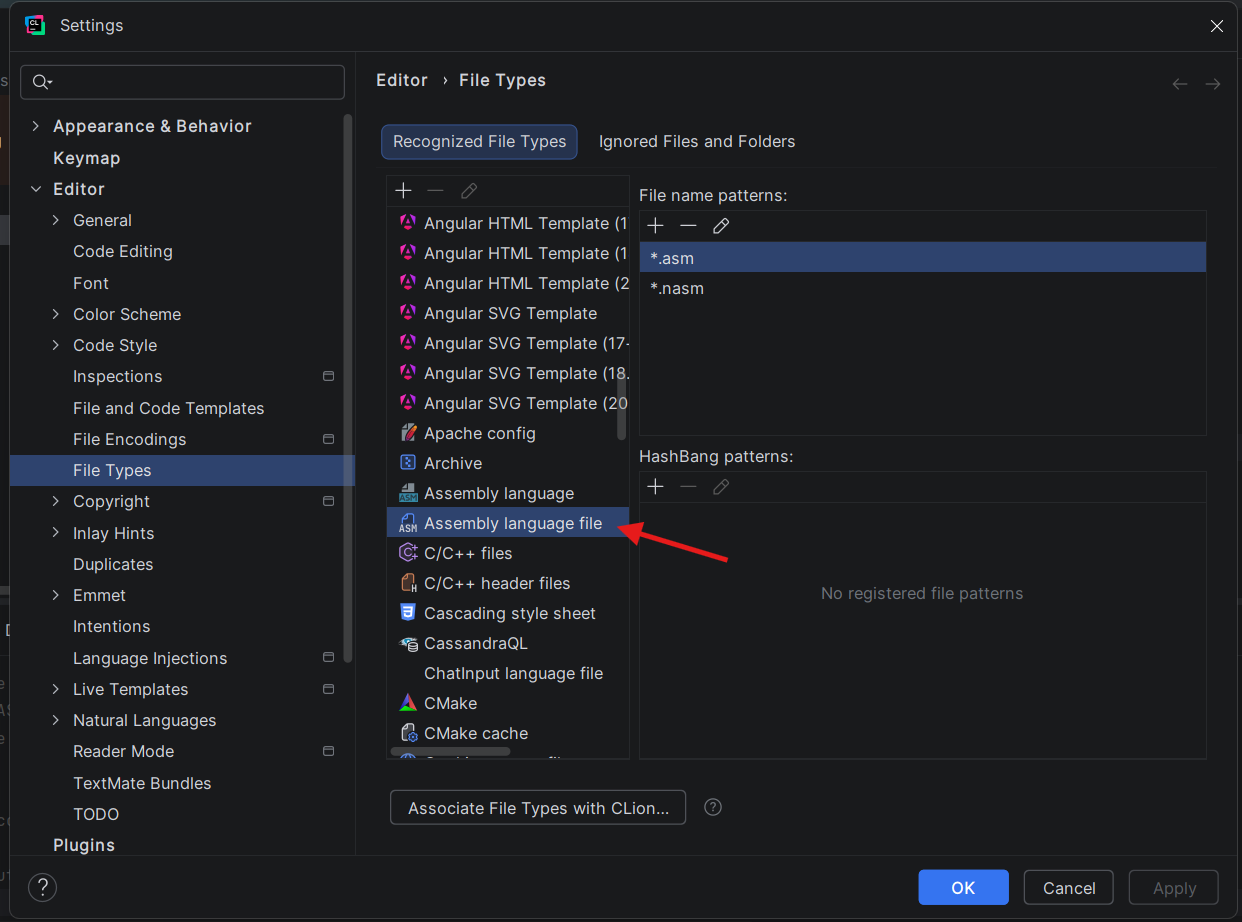Click the Apply button
The image size is (1242, 922).
[1174, 888]
